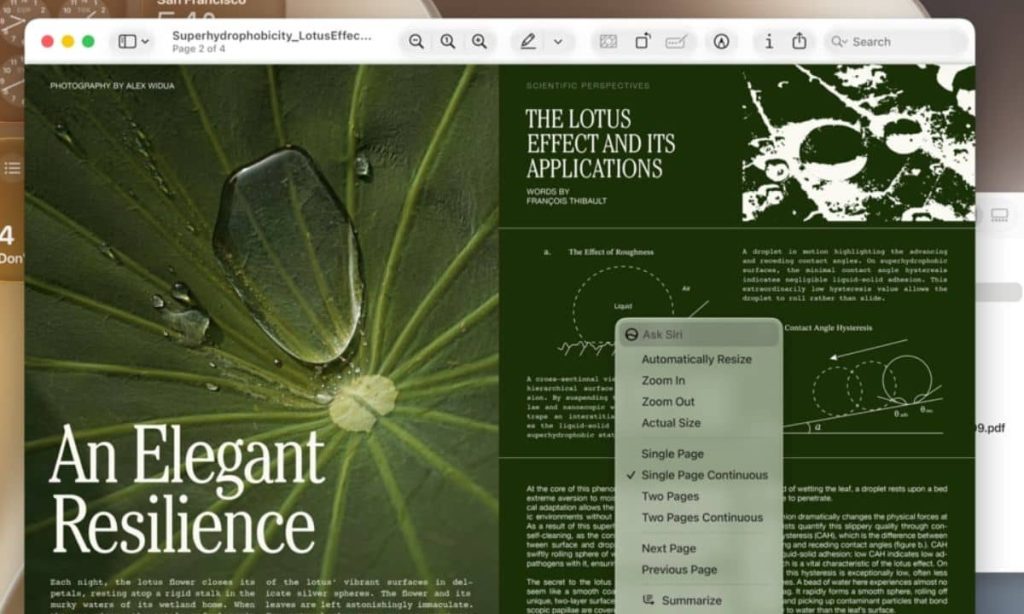Click the white lotus surface image

858,143
